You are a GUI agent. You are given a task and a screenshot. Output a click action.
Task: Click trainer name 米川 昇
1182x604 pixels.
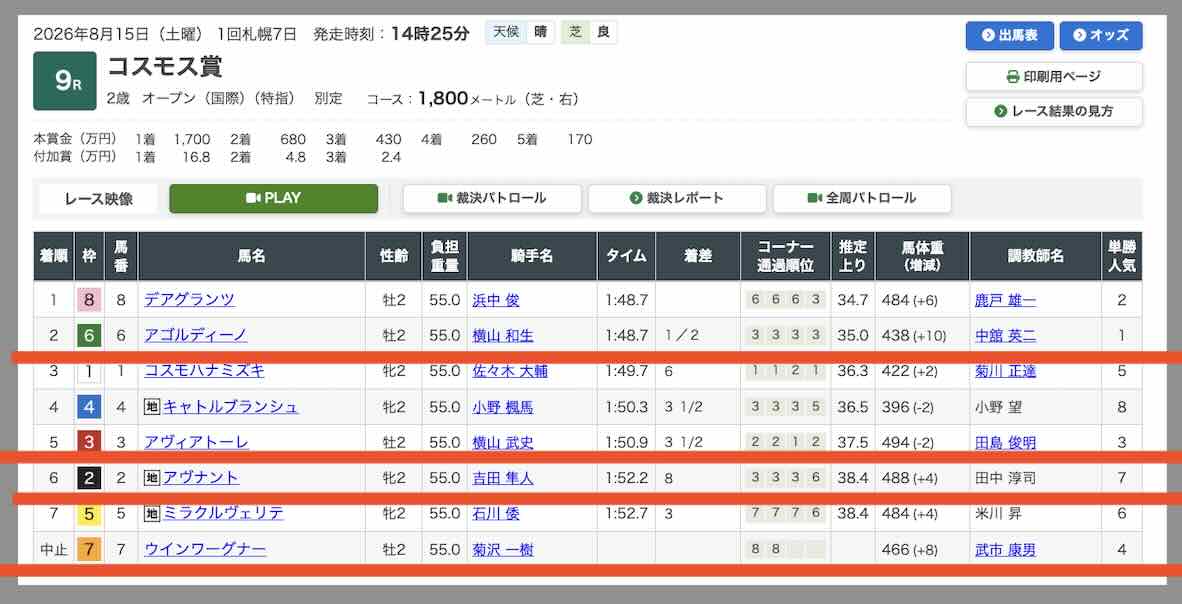pos(999,514)
